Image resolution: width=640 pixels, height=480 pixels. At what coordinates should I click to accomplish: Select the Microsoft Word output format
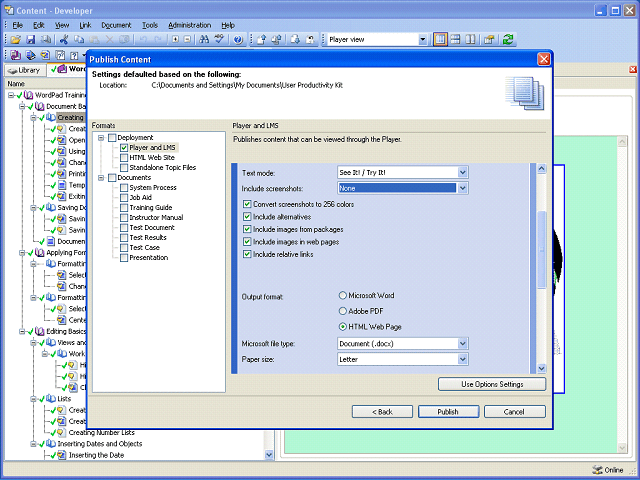(x=343, y=295)
